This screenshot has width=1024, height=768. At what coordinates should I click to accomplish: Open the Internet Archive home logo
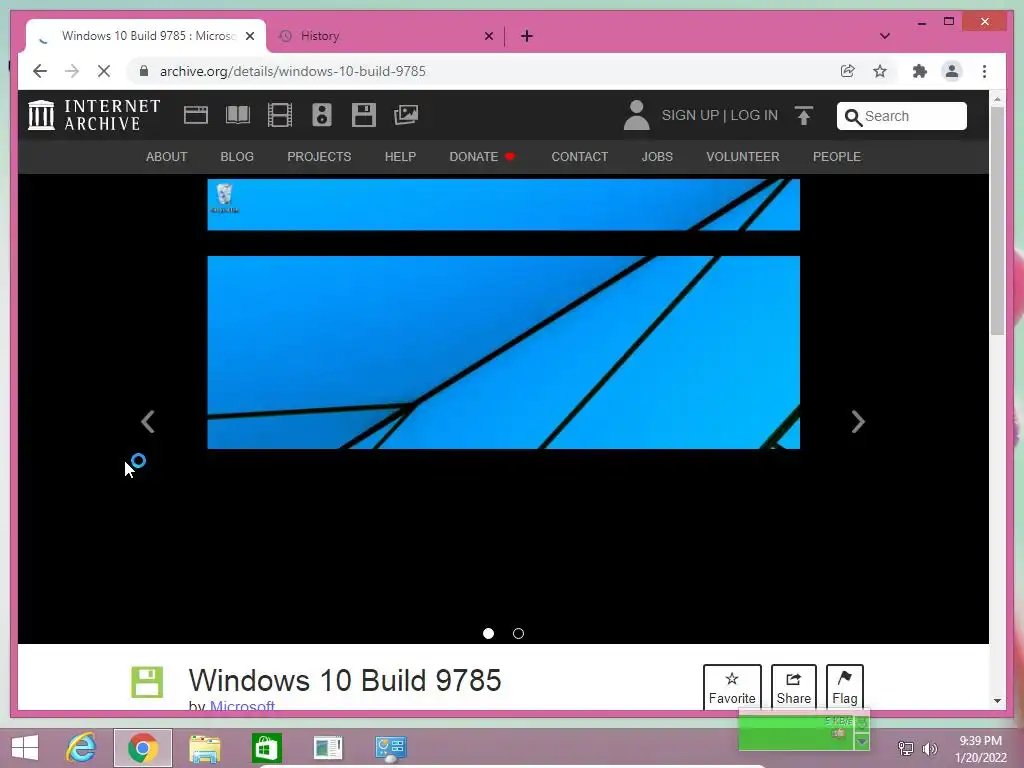94,115
